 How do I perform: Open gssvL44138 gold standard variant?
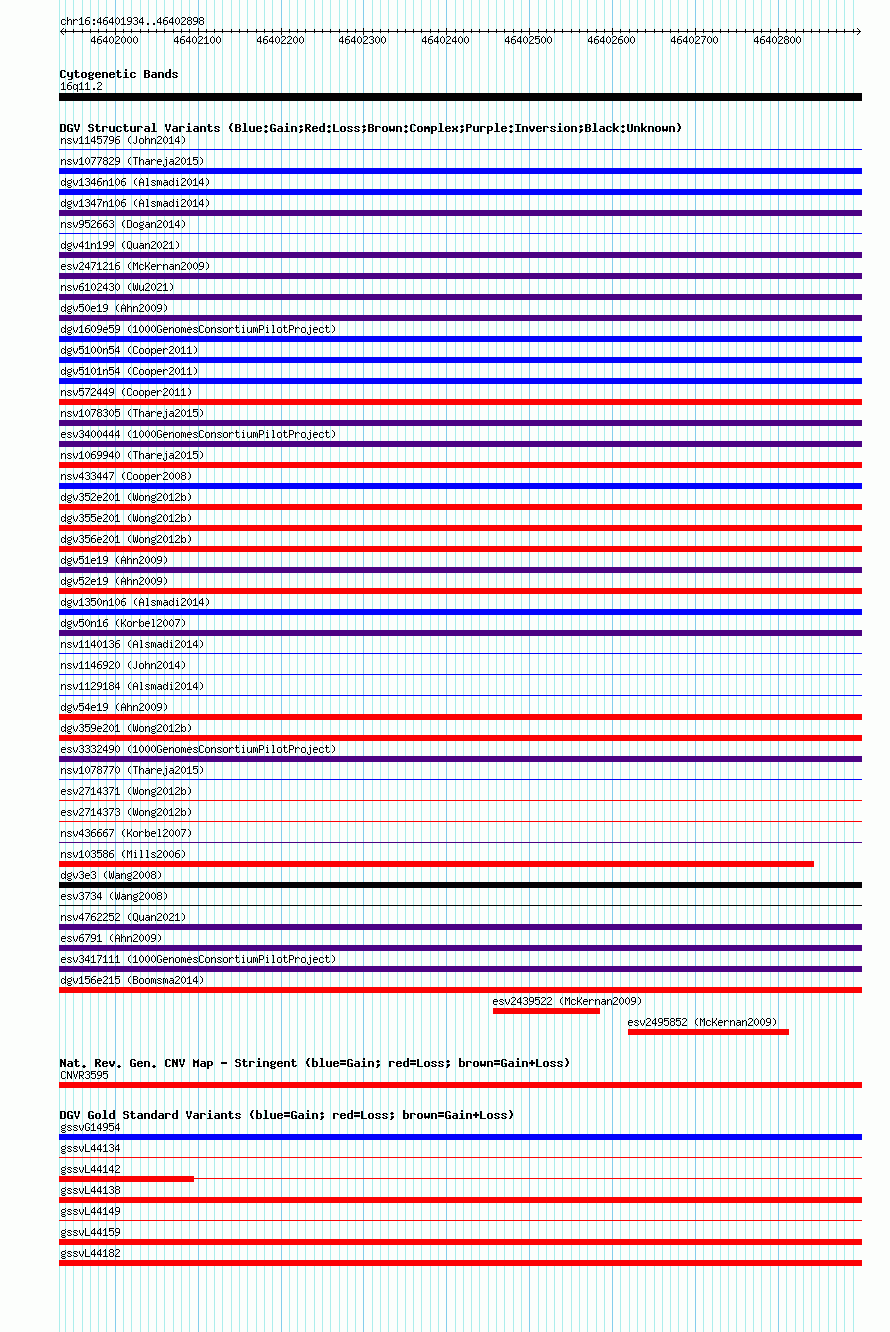coord(460,1200)
